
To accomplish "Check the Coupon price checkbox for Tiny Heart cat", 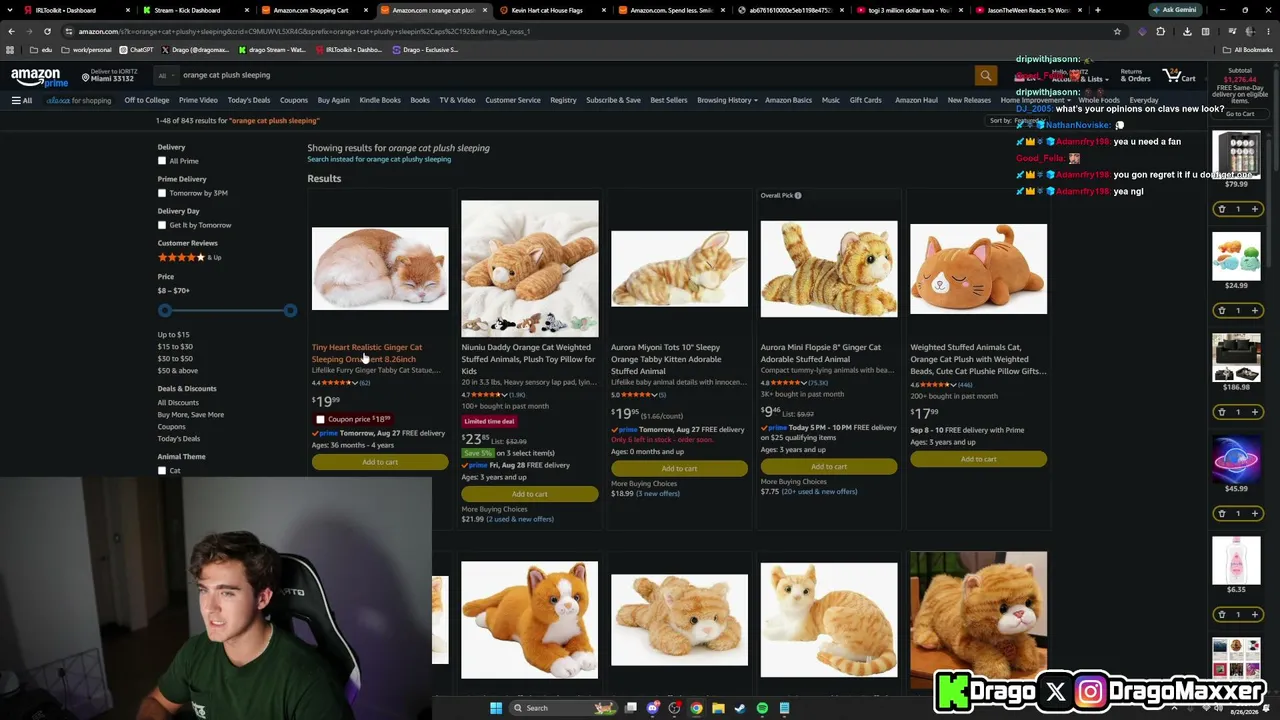I will 320,420.
